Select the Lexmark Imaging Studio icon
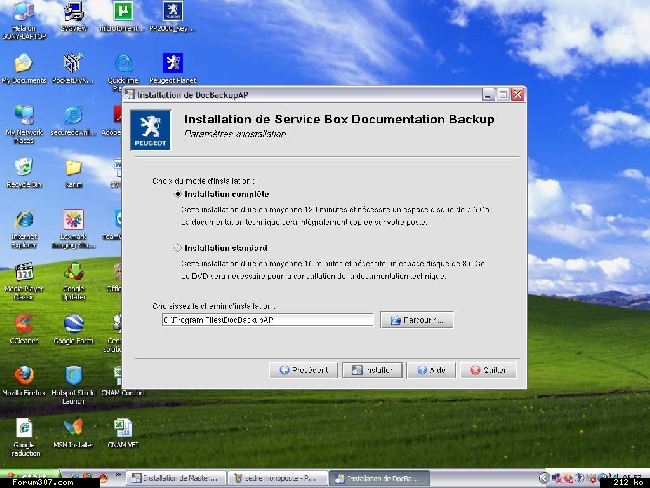Viewport: 650px width, 488px height. point(73,229)
